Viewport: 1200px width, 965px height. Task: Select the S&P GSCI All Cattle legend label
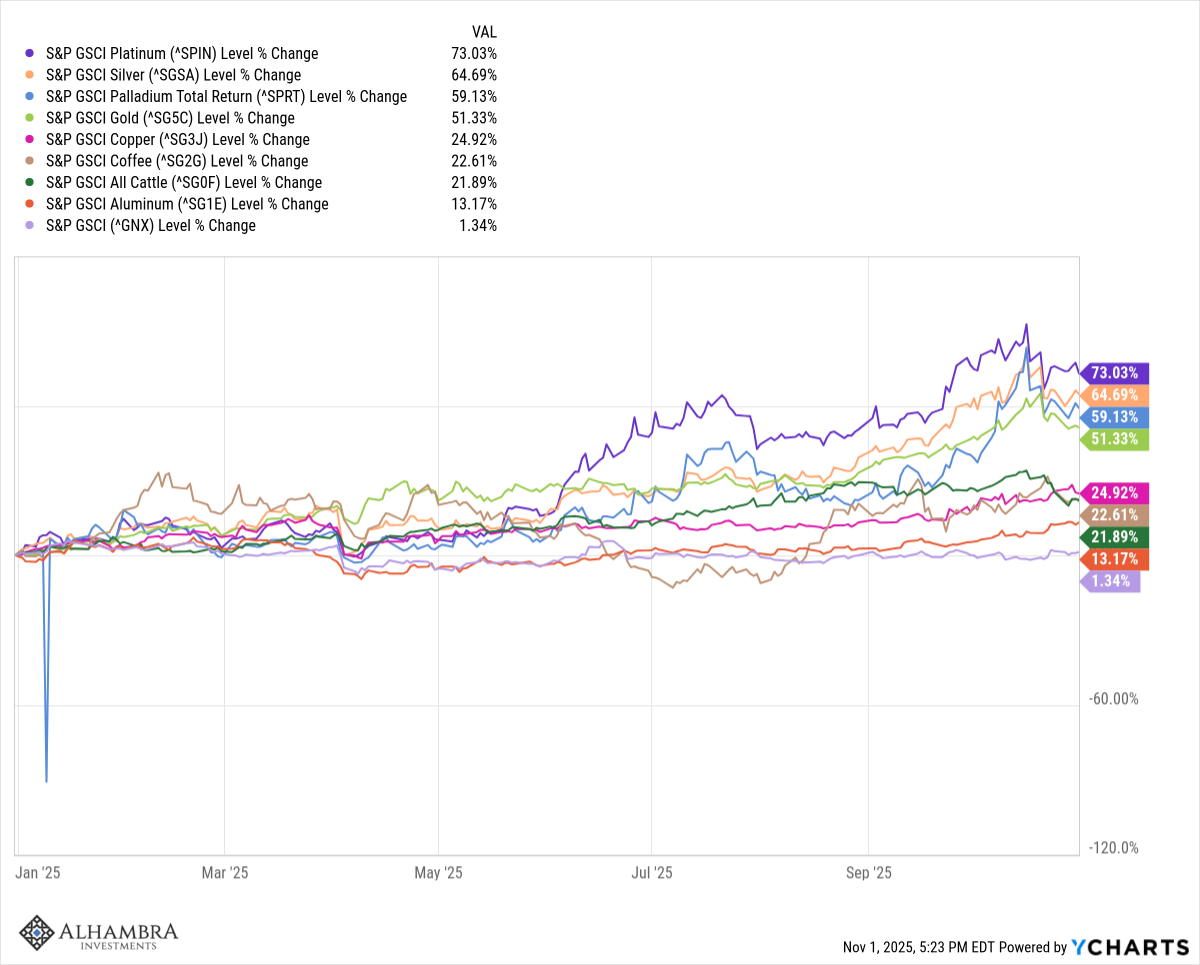[x=184, y=183]
